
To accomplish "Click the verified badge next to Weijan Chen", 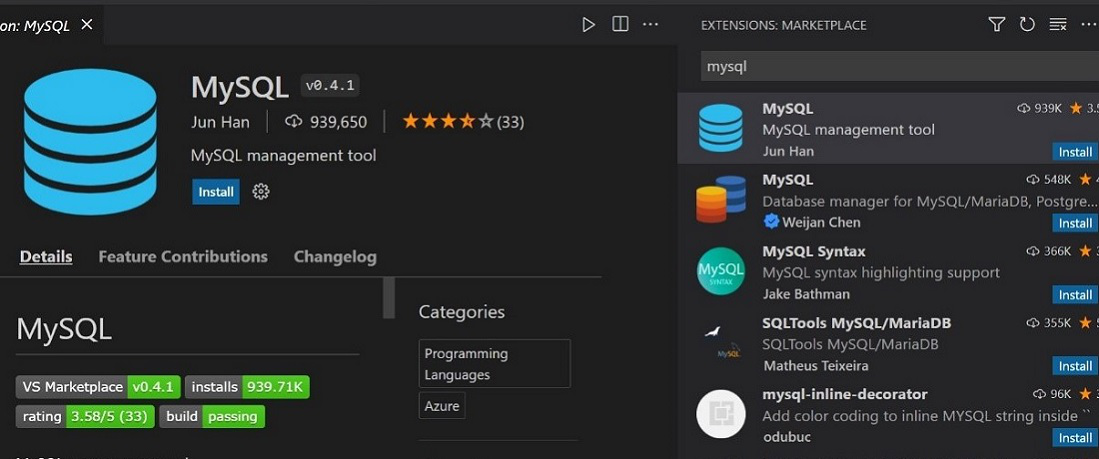I will tap(771, 222).
